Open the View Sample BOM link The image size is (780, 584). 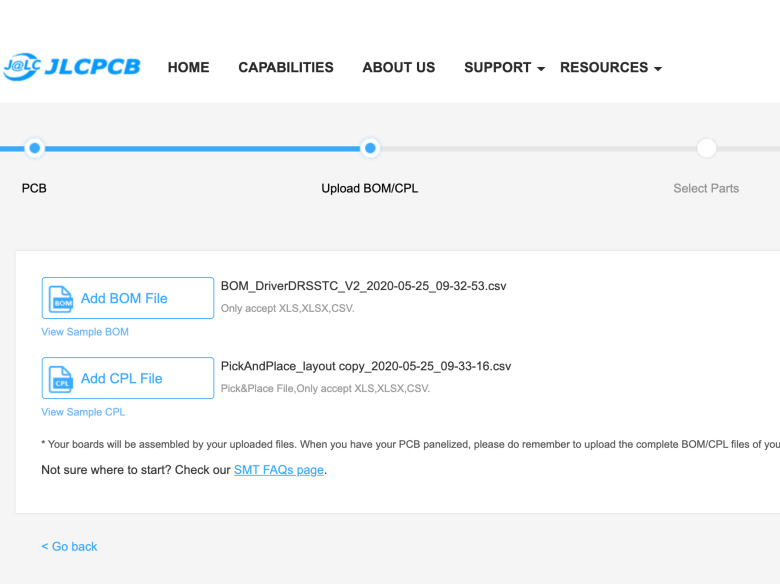point(85,332)
